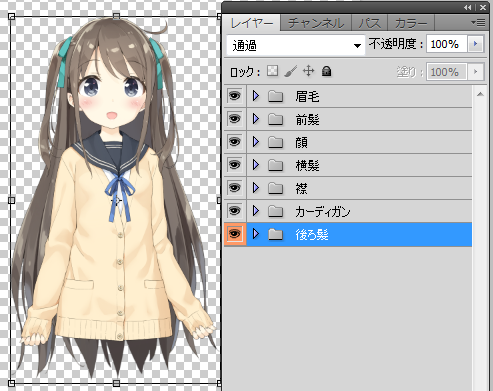Collapse the panel with double-arrow icon
The image size is (493, 391).
[468, 7]
